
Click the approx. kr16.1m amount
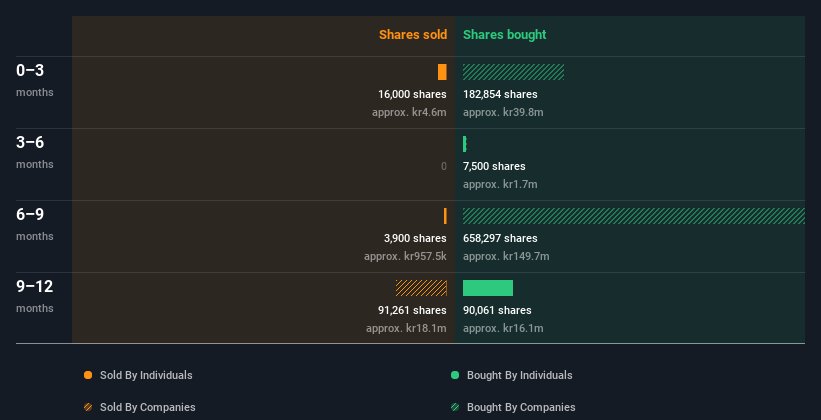pos(503,328)
